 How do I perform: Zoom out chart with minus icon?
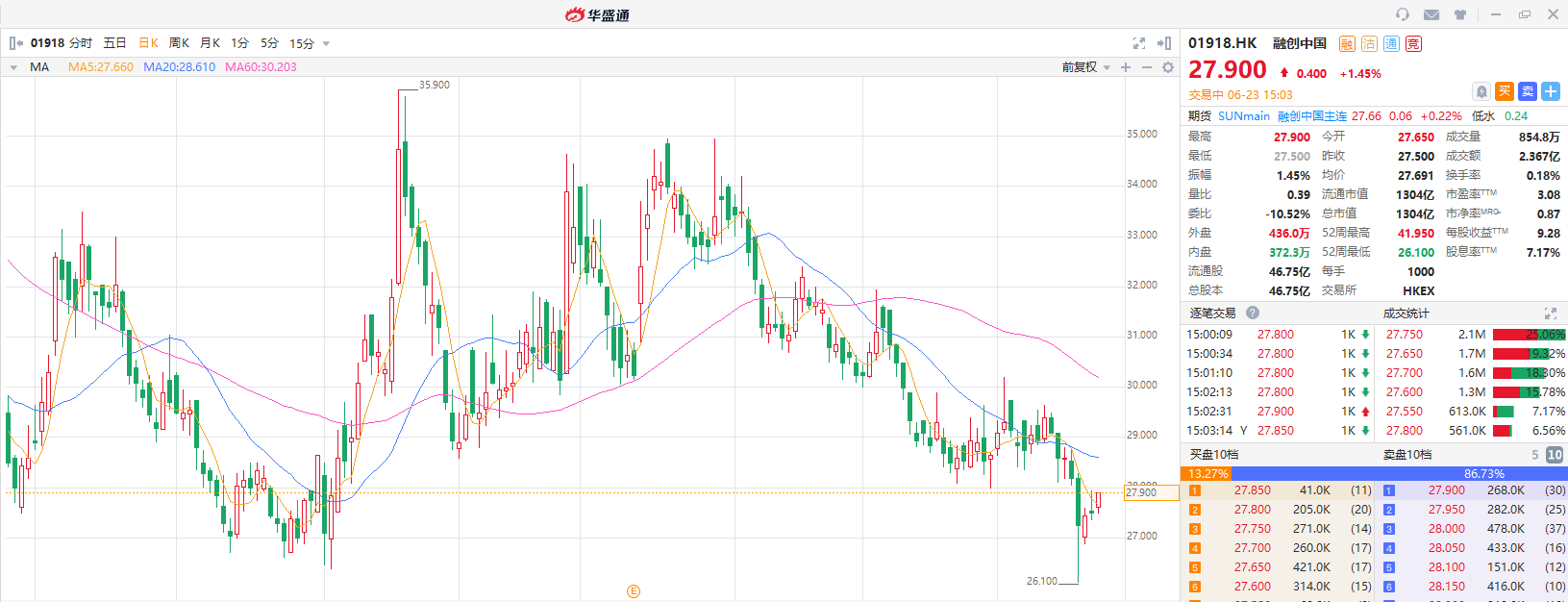(x=1147, y=67)
